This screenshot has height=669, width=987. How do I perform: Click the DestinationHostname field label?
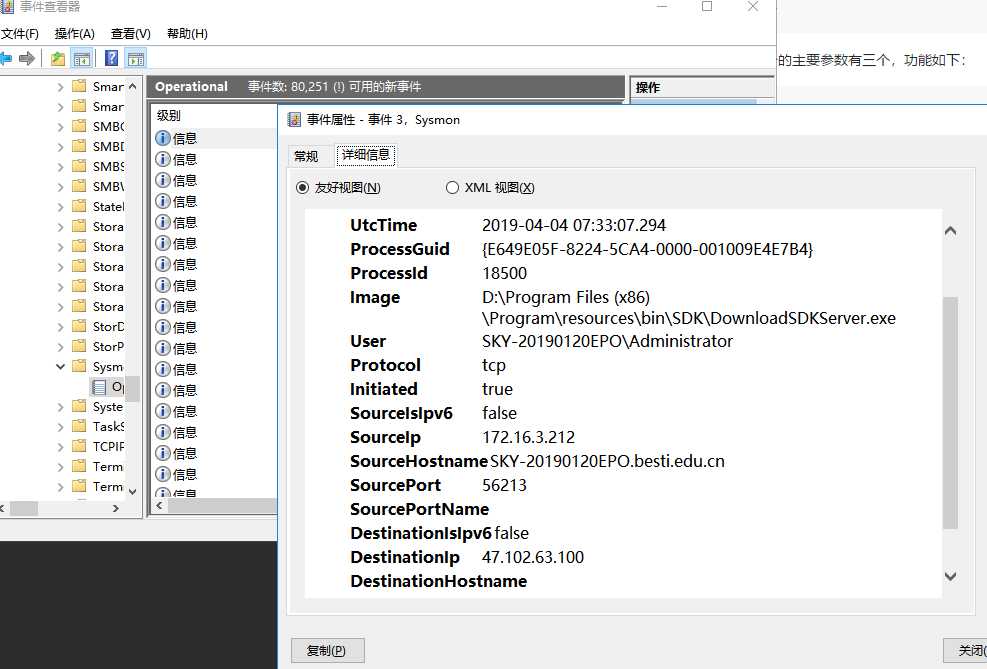(x=438, y=581)
